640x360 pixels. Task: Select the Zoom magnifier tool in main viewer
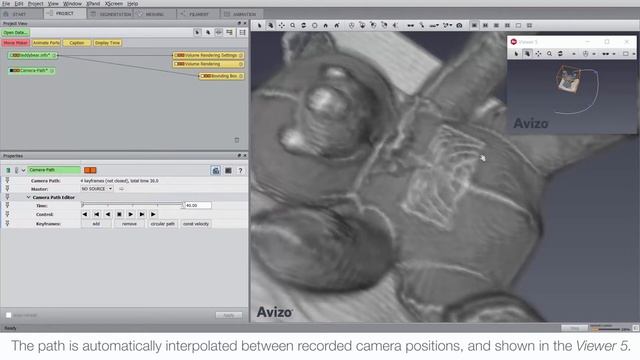click(293, 25)
